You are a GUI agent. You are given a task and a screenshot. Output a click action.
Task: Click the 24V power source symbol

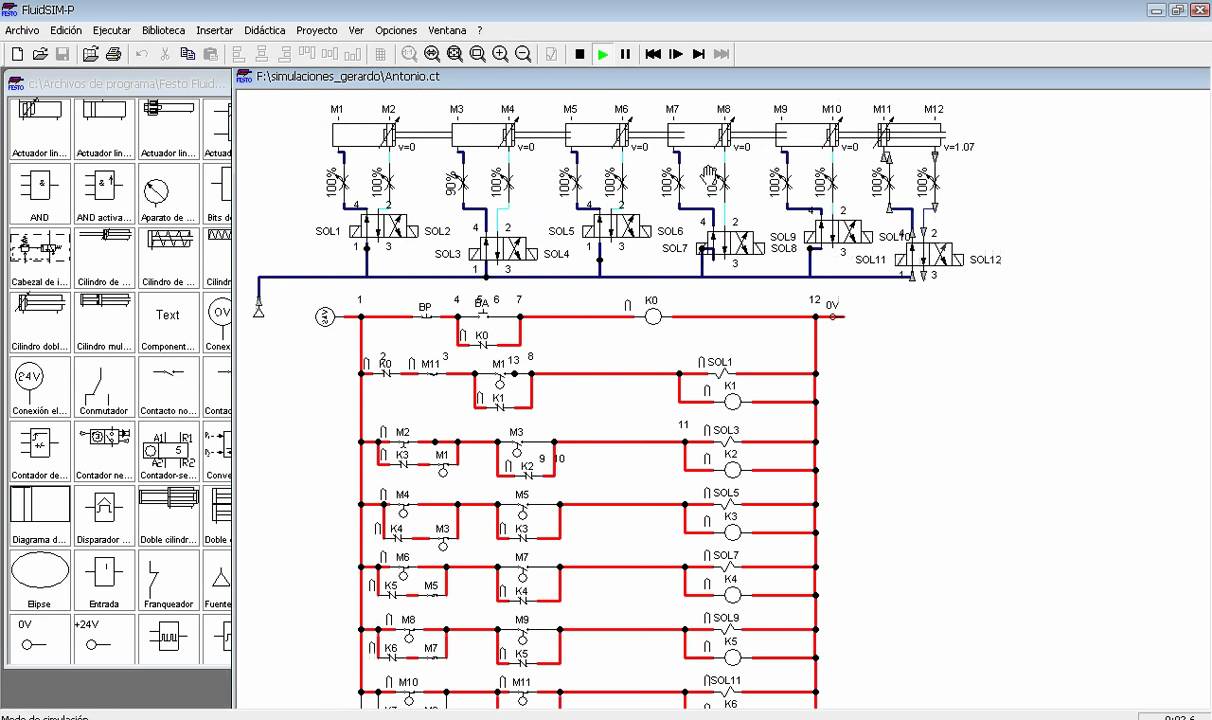[x=325, y=317]
